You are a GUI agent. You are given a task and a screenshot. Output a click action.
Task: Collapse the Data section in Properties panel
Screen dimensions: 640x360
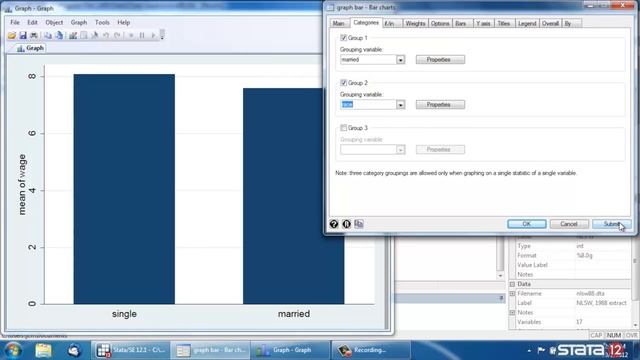pyautogui.click(x=512, y=284)
